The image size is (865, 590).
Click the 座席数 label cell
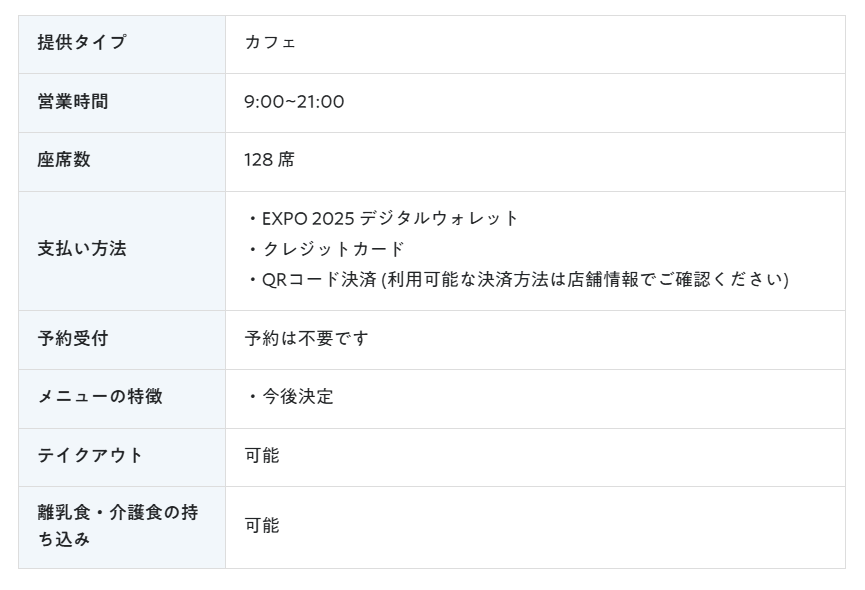(122, 162)
